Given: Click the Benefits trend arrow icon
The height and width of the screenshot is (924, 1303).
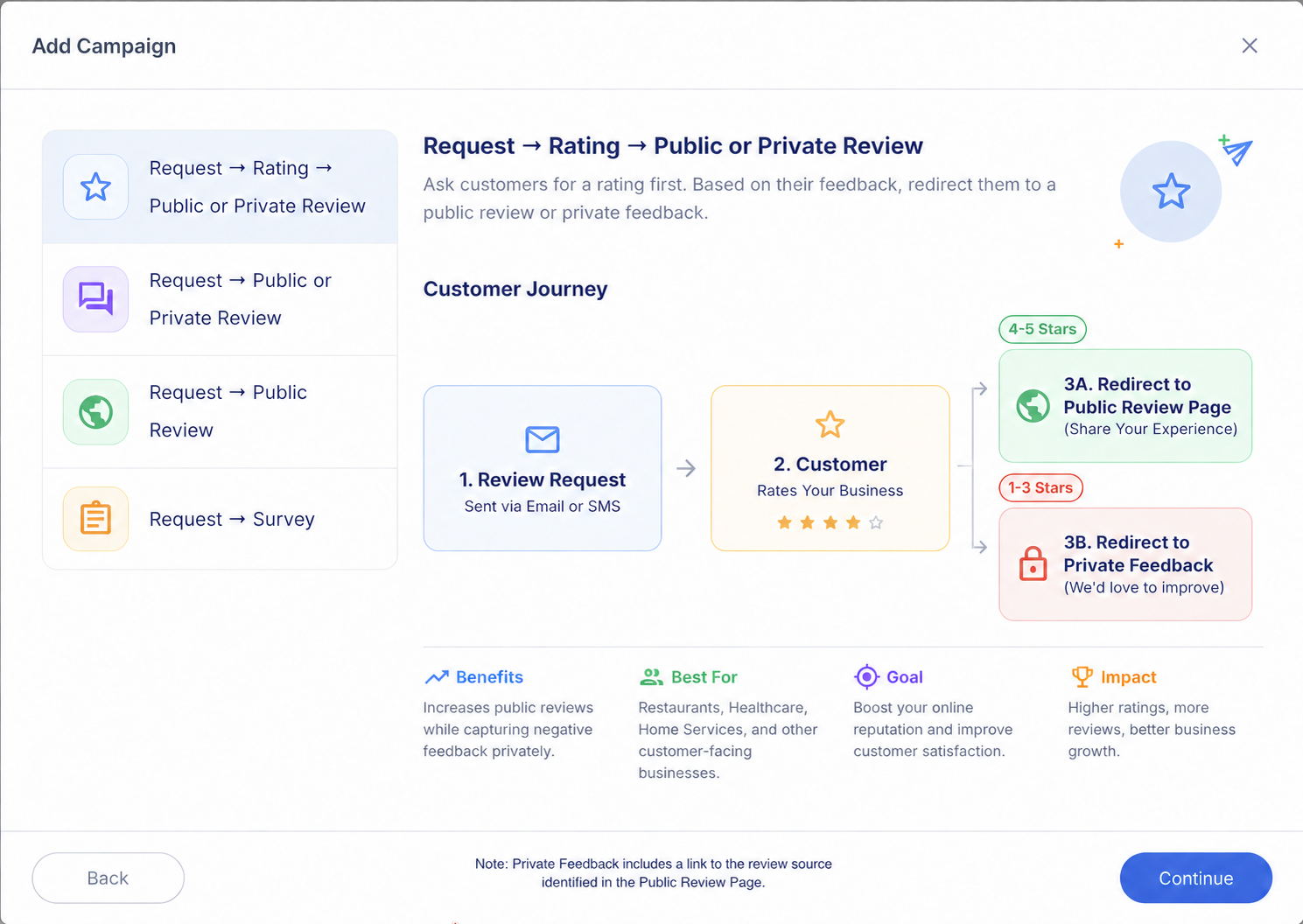Looking at the screenshot, I should (436, 677).
